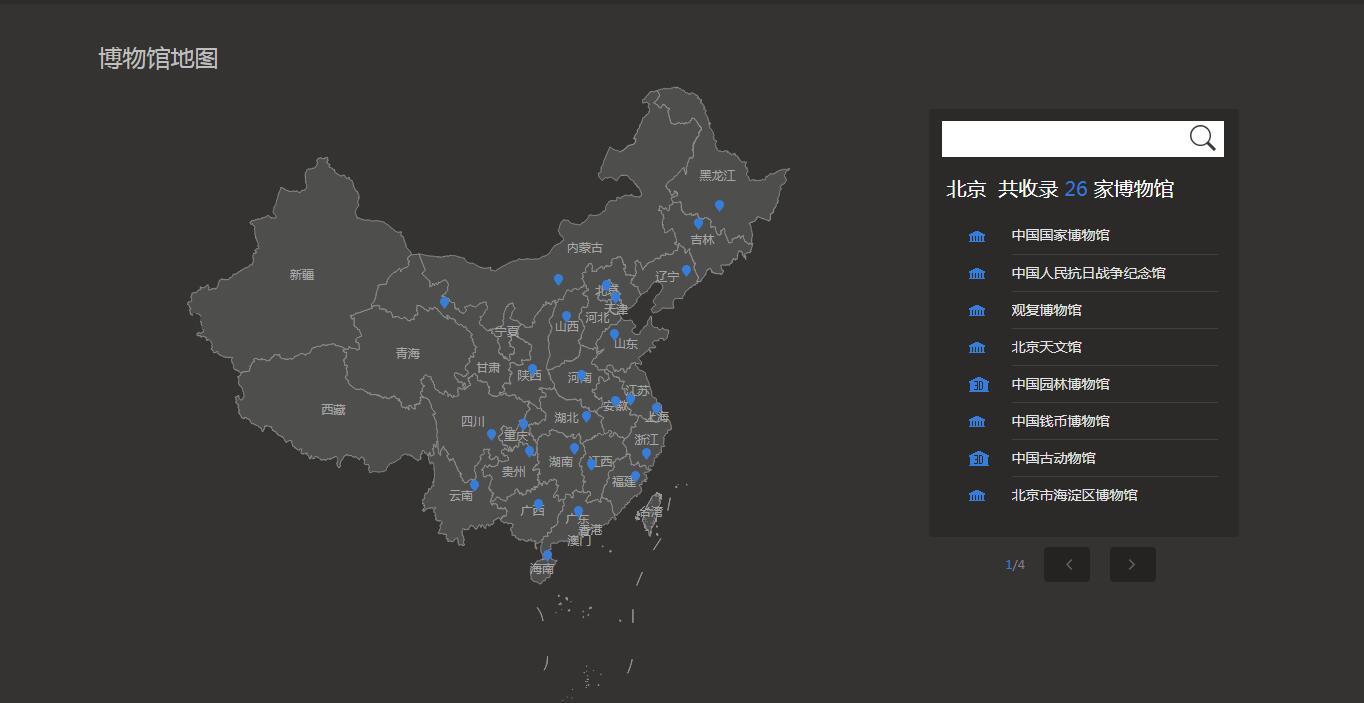Viewport: 1364px width, 703px height.
Task: Click the map pin in 山东 province
Action: [614, 334]
